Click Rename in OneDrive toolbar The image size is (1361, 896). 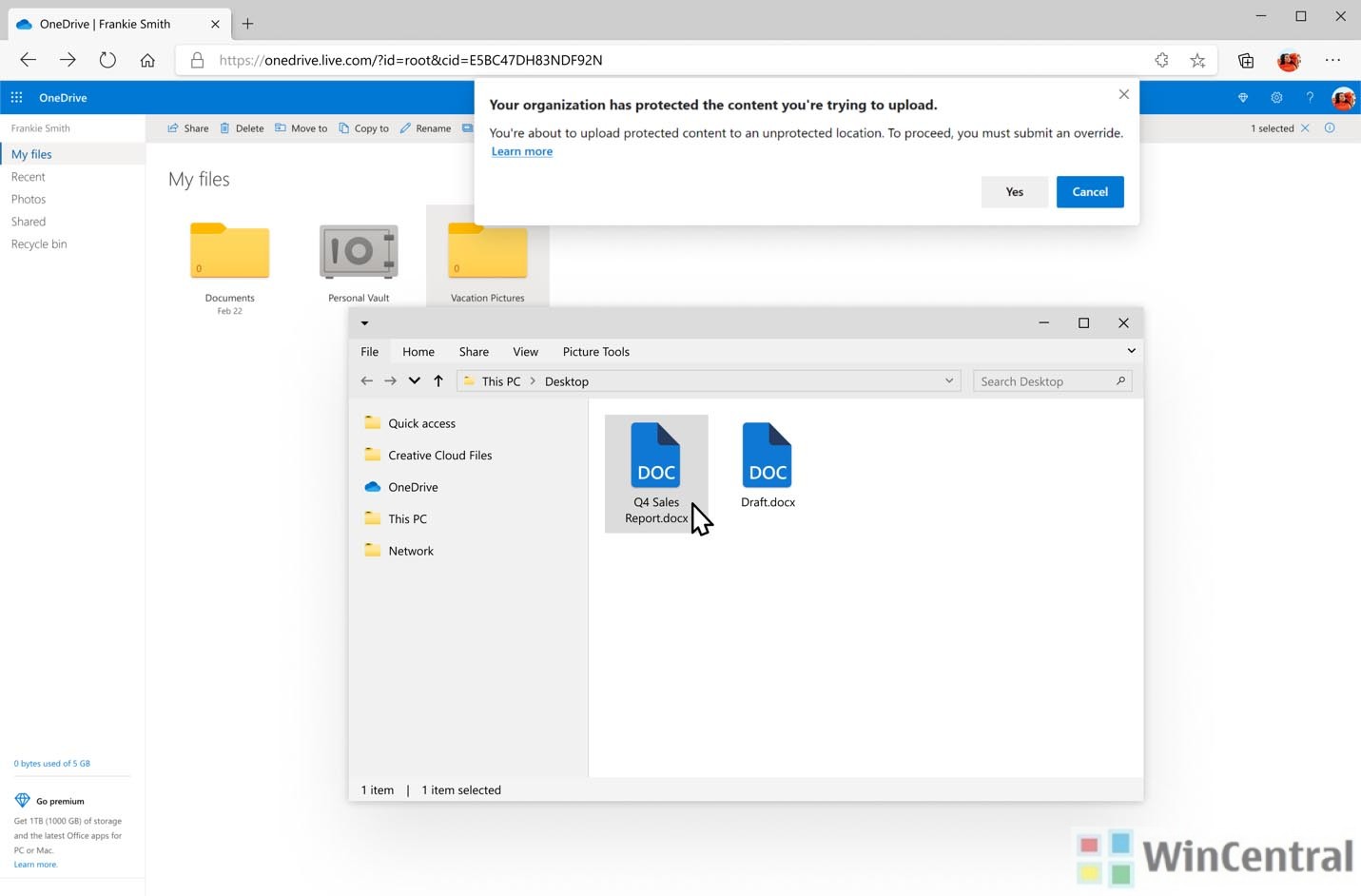pos(425,128)
